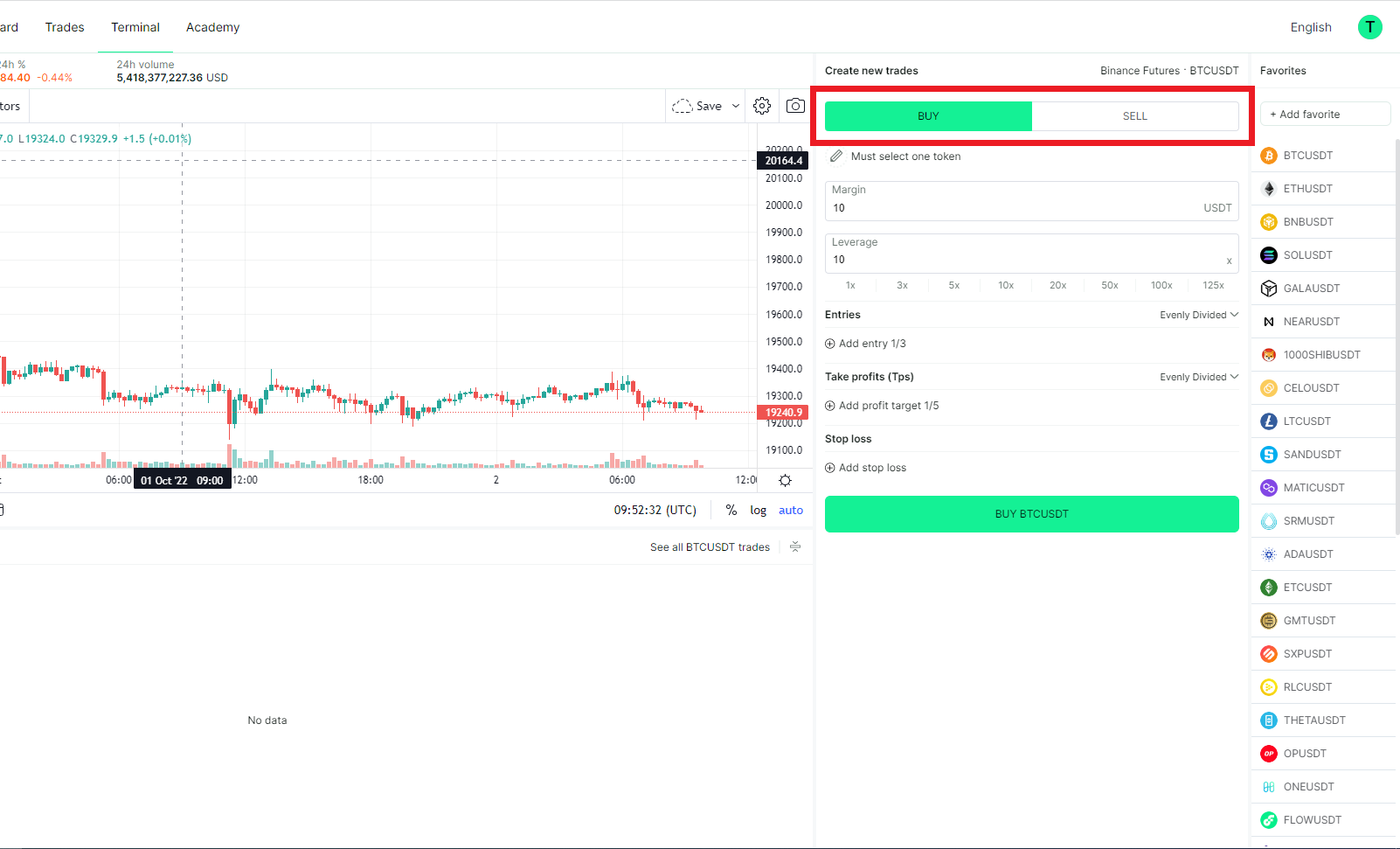The width and height of the screenshot is (1400, 849).
Task: Take a chart snapshot with camera icon
Action: click(795, 106)
